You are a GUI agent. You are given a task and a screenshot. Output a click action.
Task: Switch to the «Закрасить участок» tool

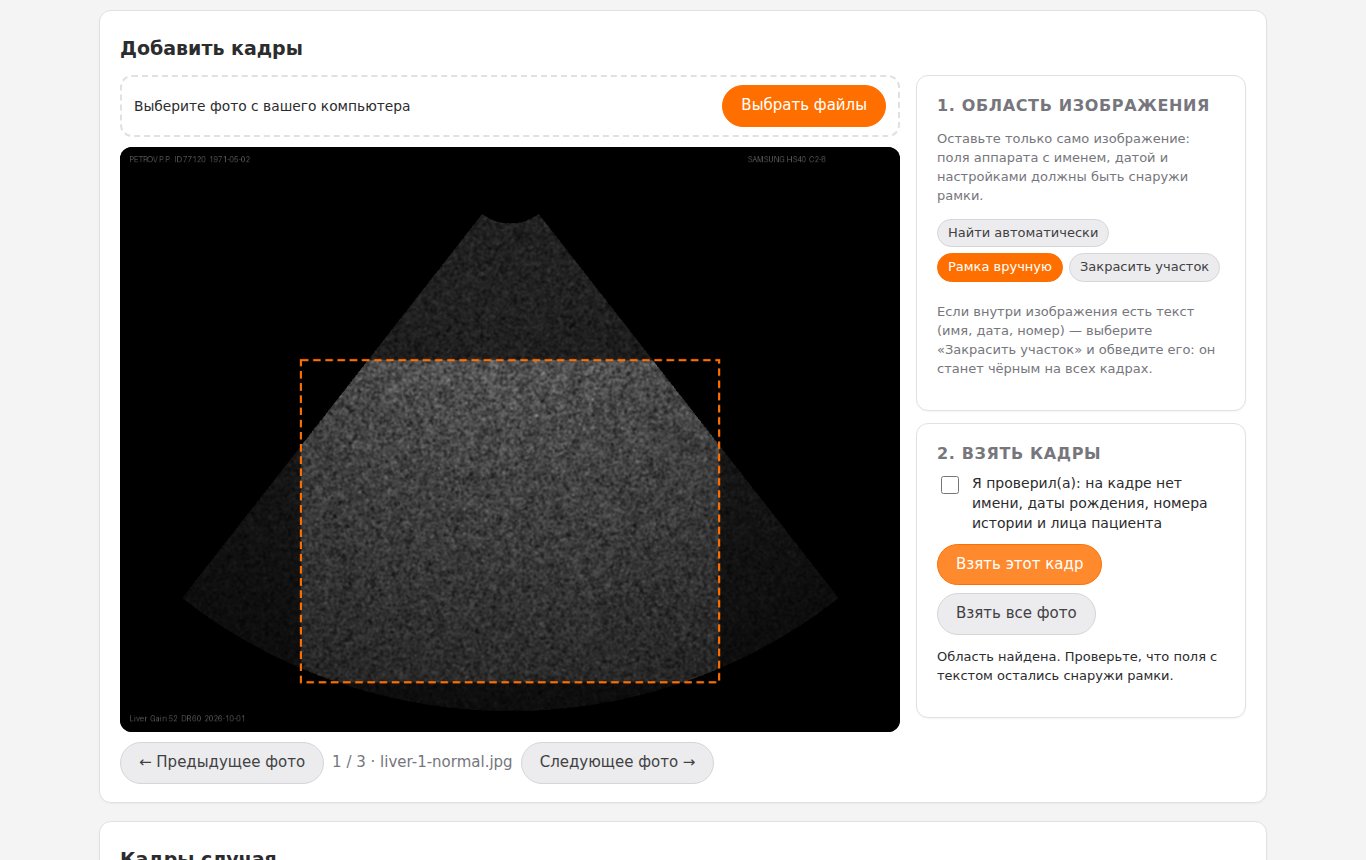[1144, 267]
